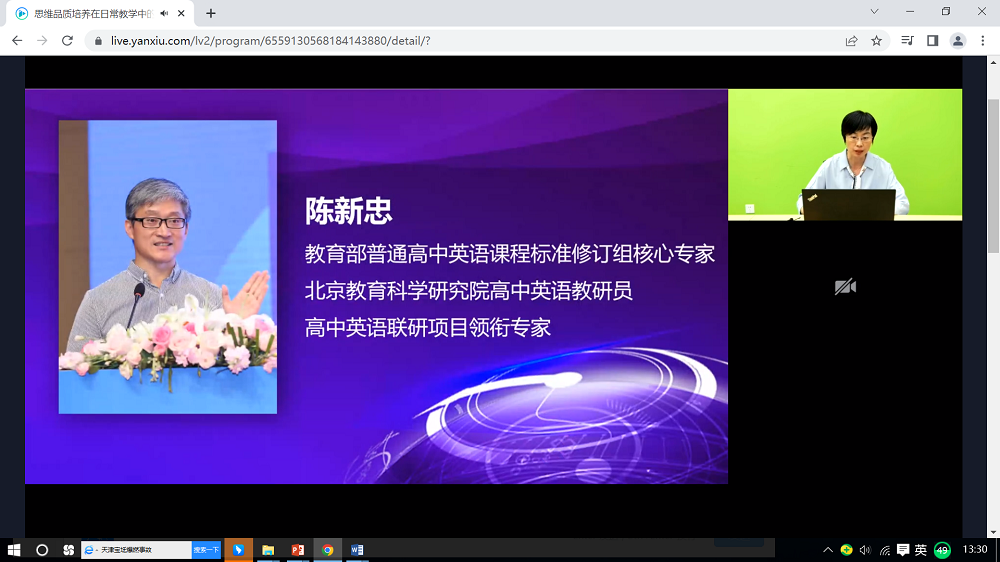Click the blue search button in taskbar
This screenshot has height=562, width=1000.
point(206,550)
